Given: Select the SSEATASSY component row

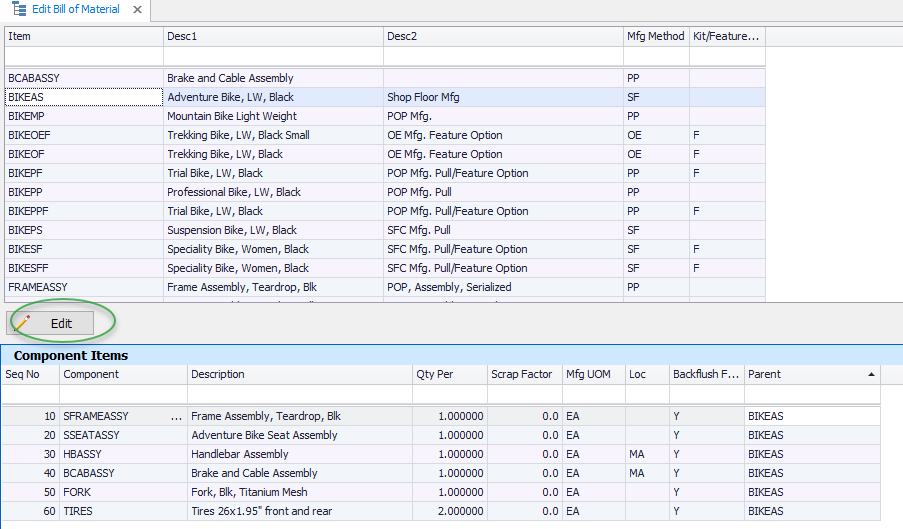Looking at the screenshot, I should [x=441, y=435].
